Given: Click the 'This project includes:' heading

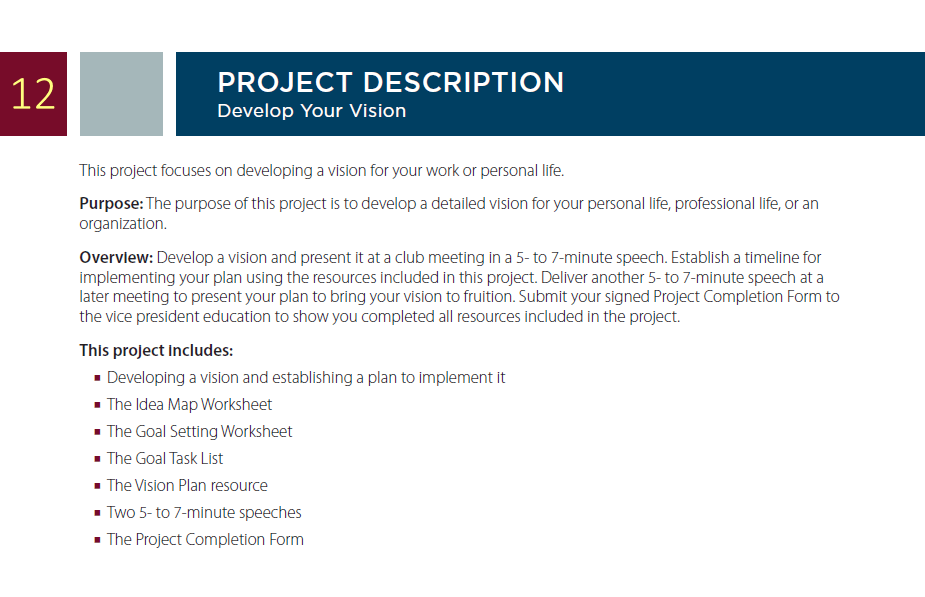Looking at the screenshot, I should pyautogui.click(x=156, y=350).
